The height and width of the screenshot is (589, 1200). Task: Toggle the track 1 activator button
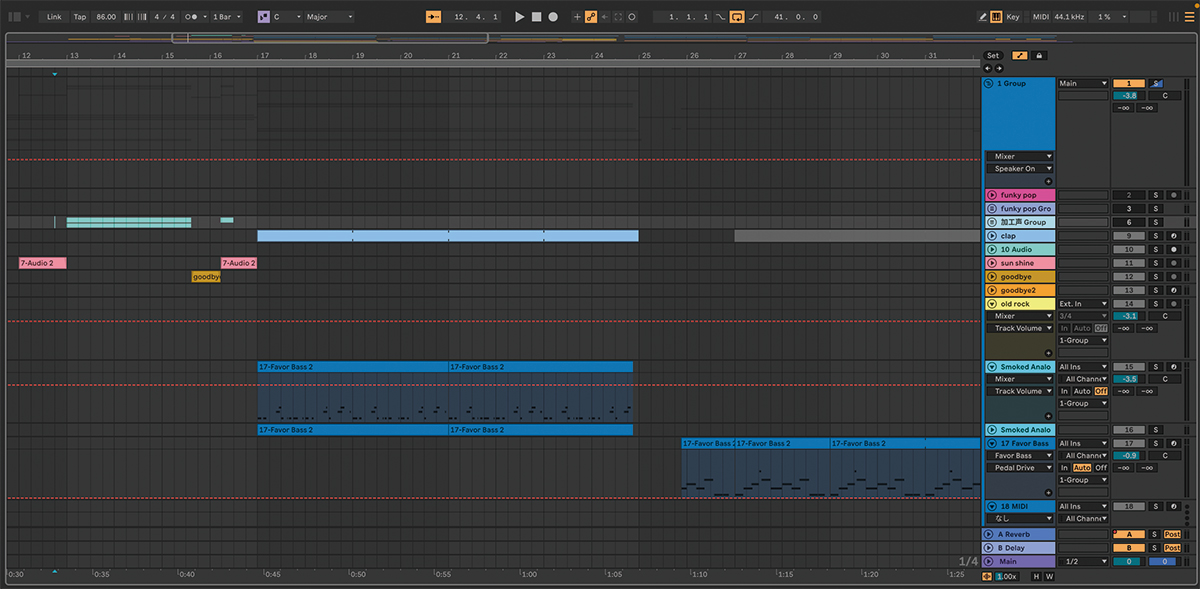click(x=1129, y=84)
